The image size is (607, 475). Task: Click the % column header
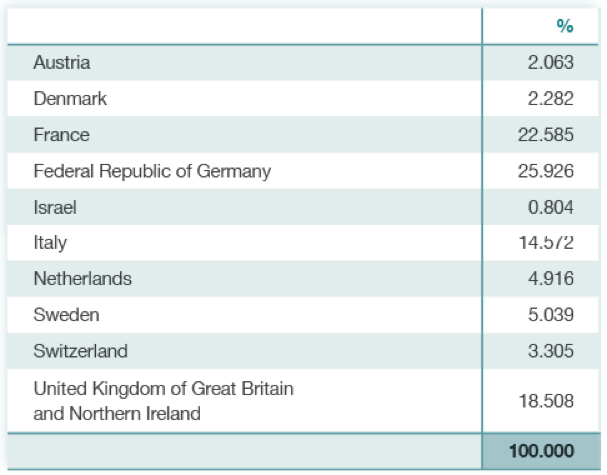point(565,26)
